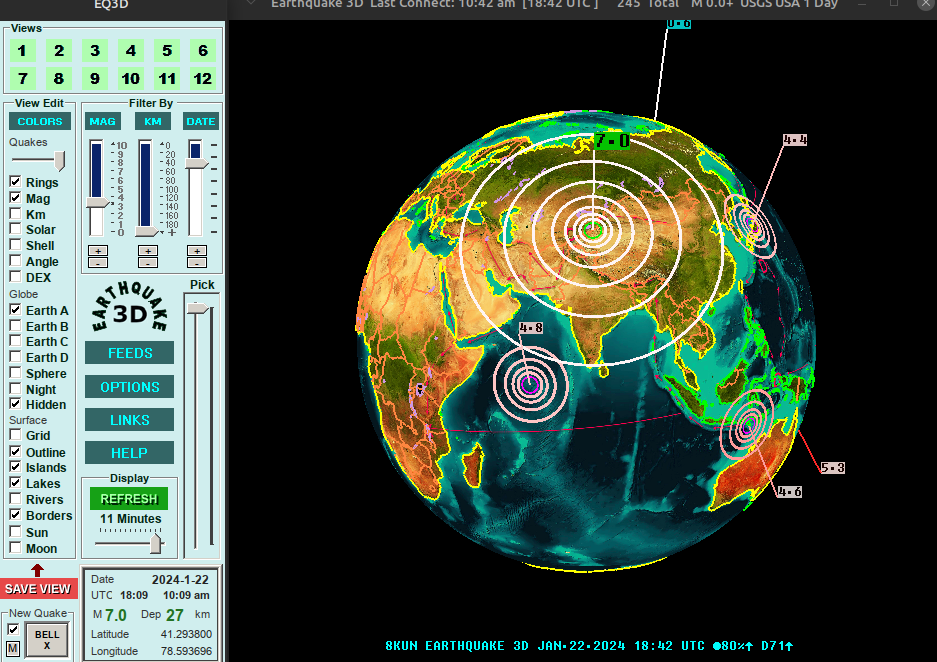This screenshot has height=662, width=937.
Task: Select view preset 8
Action: pos(59,78)
